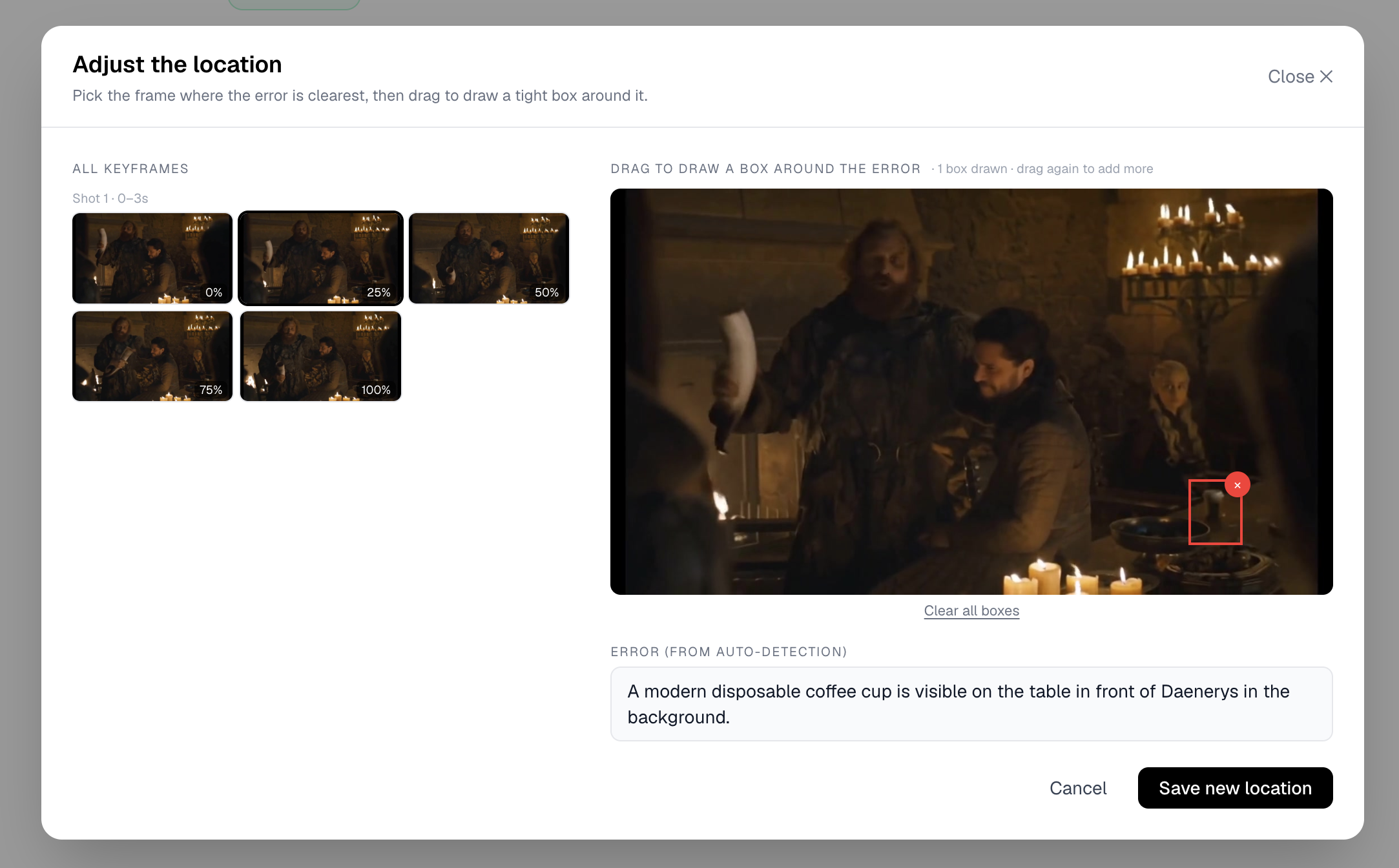Select the 100% keyframe thumbnail

tap(320, 356)
